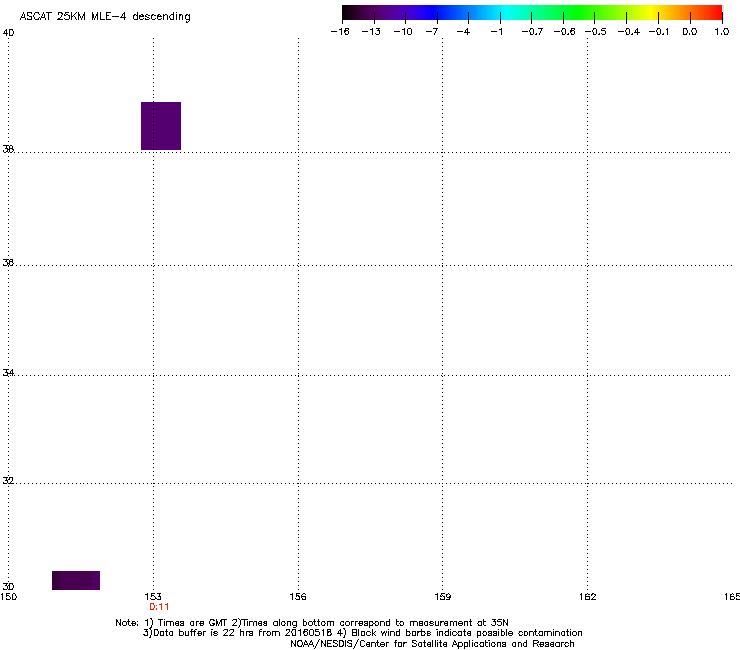Click the -1 color bar label
This screenshot has width=740, height=650.
(x=497, y=32)
